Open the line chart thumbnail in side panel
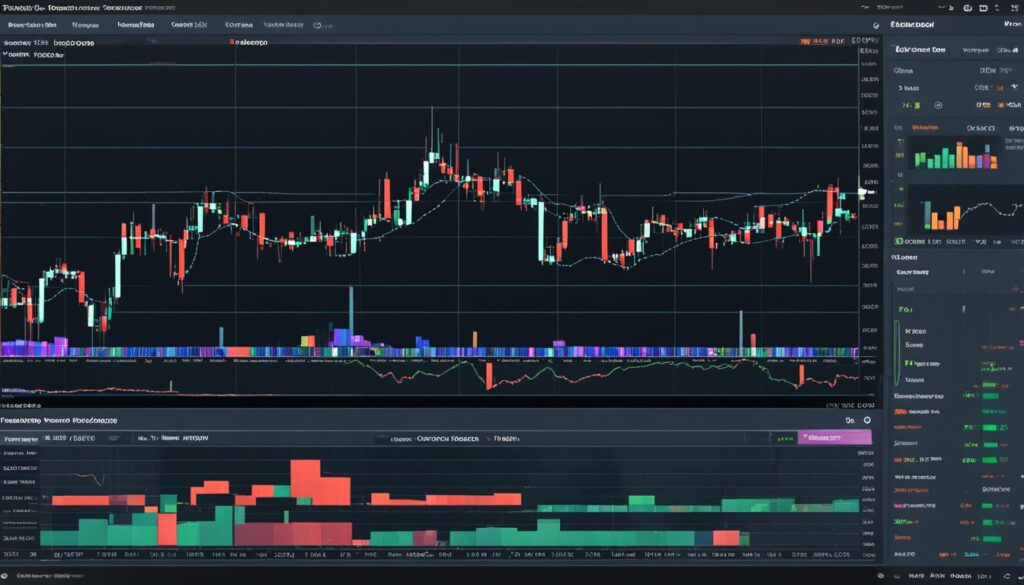 point(965,212)
